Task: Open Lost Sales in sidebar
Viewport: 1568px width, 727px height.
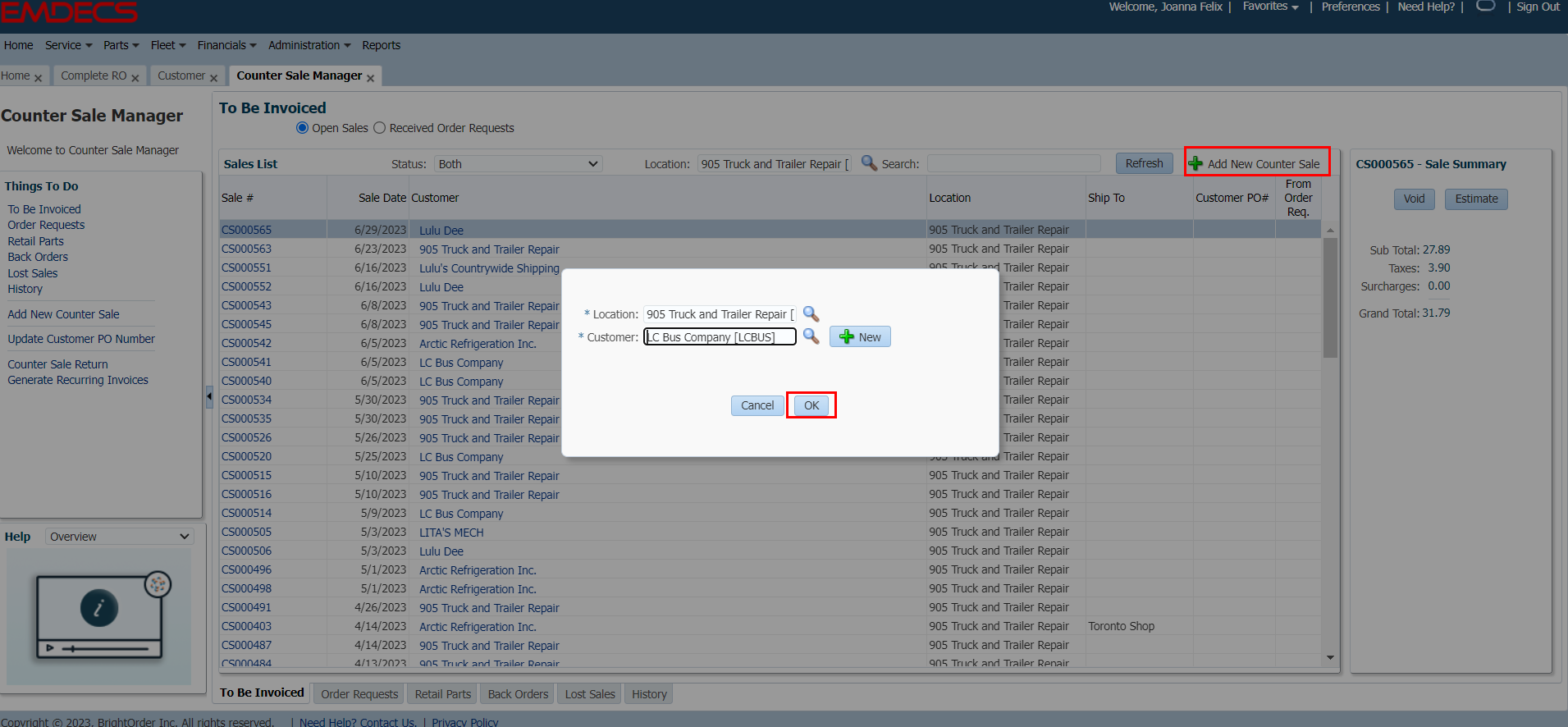Action: (x=33, y=273)
